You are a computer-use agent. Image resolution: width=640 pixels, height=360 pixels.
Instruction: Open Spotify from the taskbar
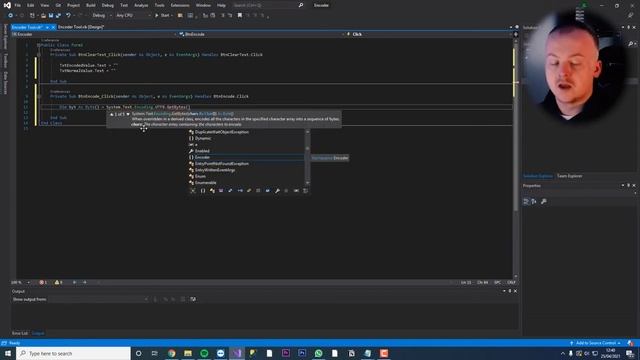coord(204,353)
